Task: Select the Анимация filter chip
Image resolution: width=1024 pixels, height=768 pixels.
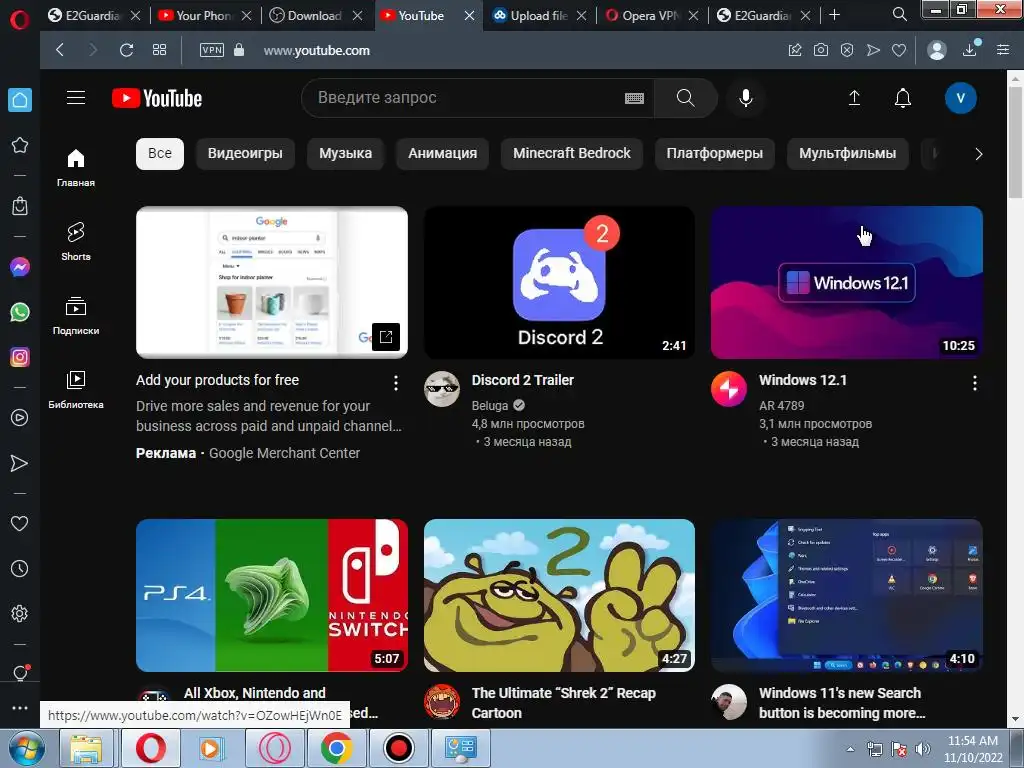Action: 442,153
